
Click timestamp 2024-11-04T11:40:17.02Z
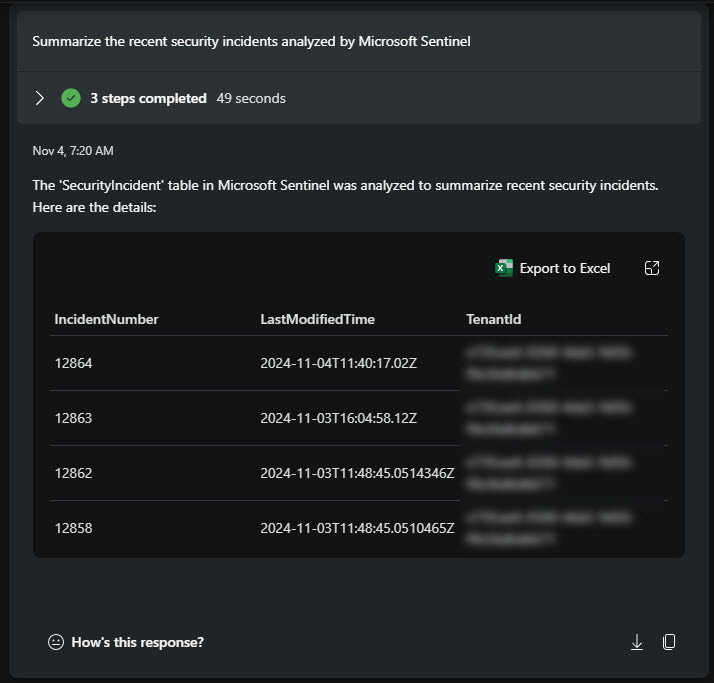[338, 363]
